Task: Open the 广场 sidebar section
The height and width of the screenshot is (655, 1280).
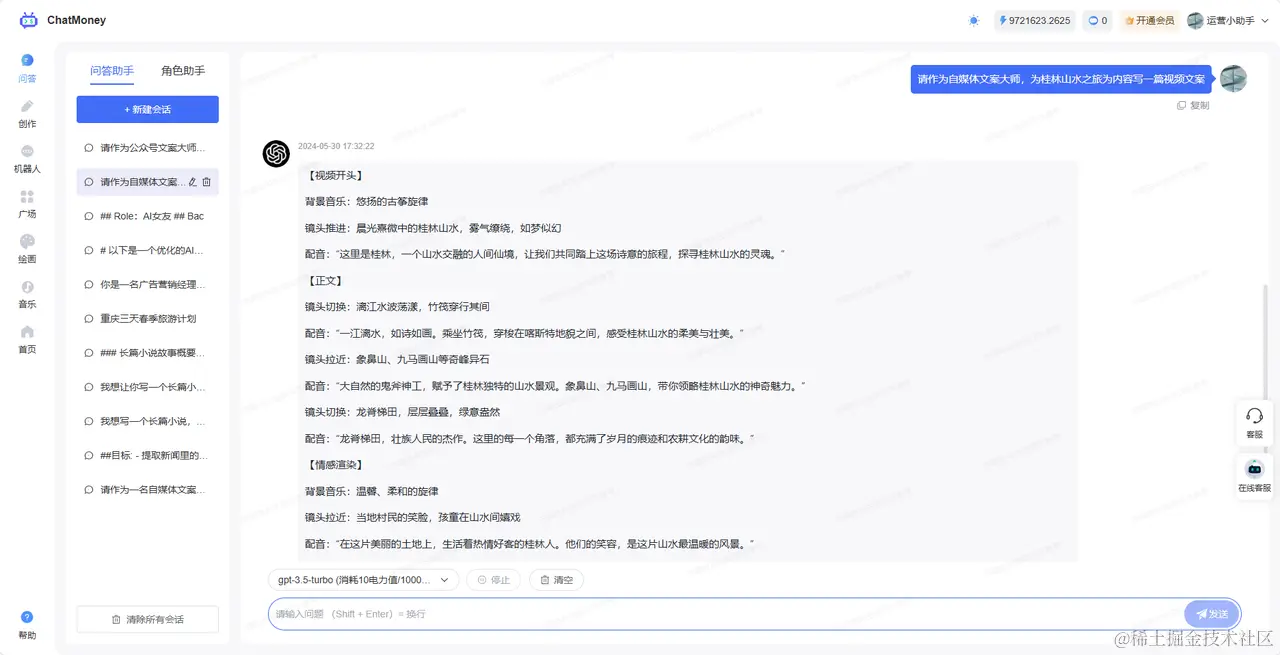Action: click(x=27, y=204)
